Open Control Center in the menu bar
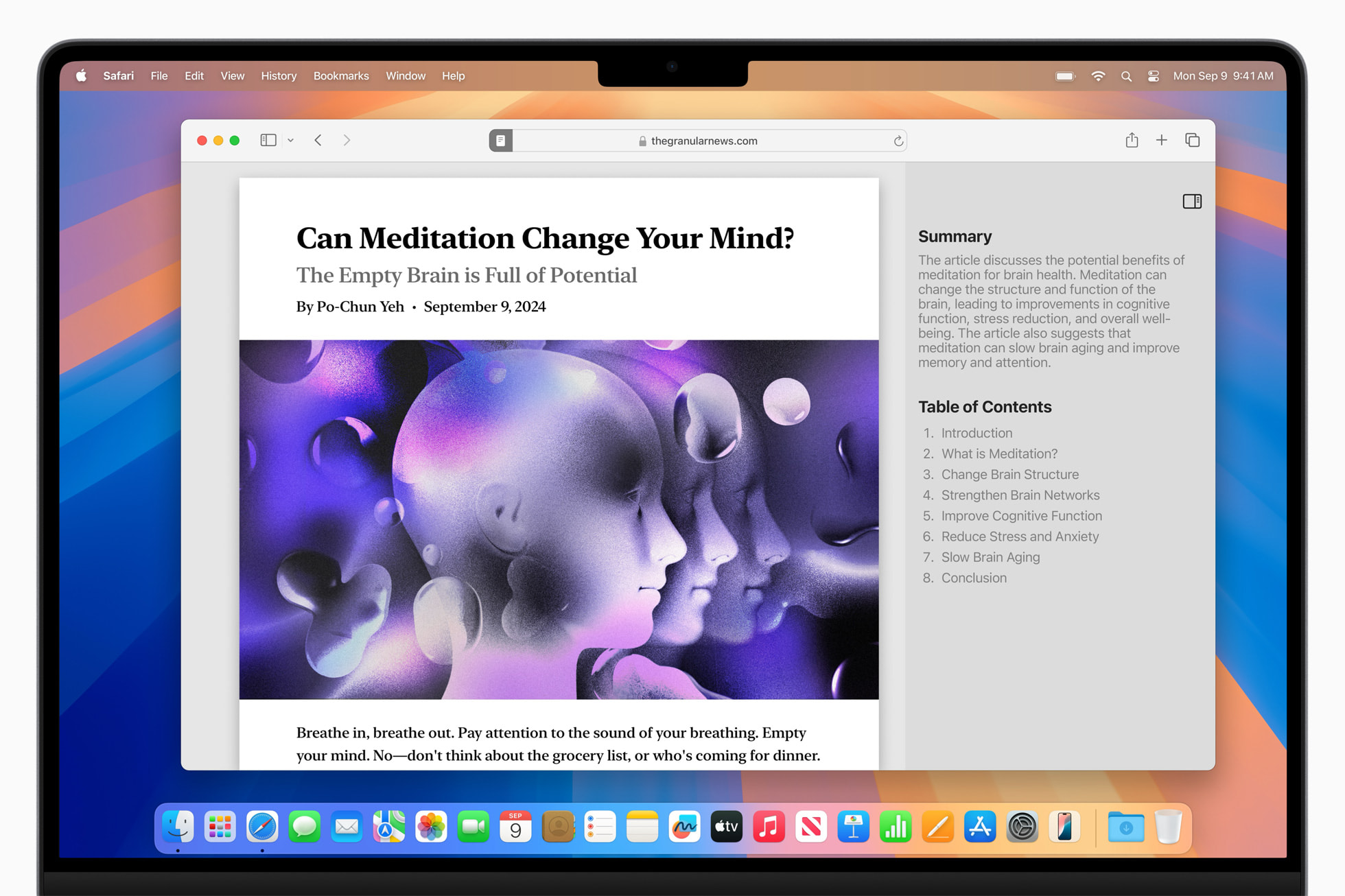Screen dimensions: 1345x896 tap(1154, 76)
